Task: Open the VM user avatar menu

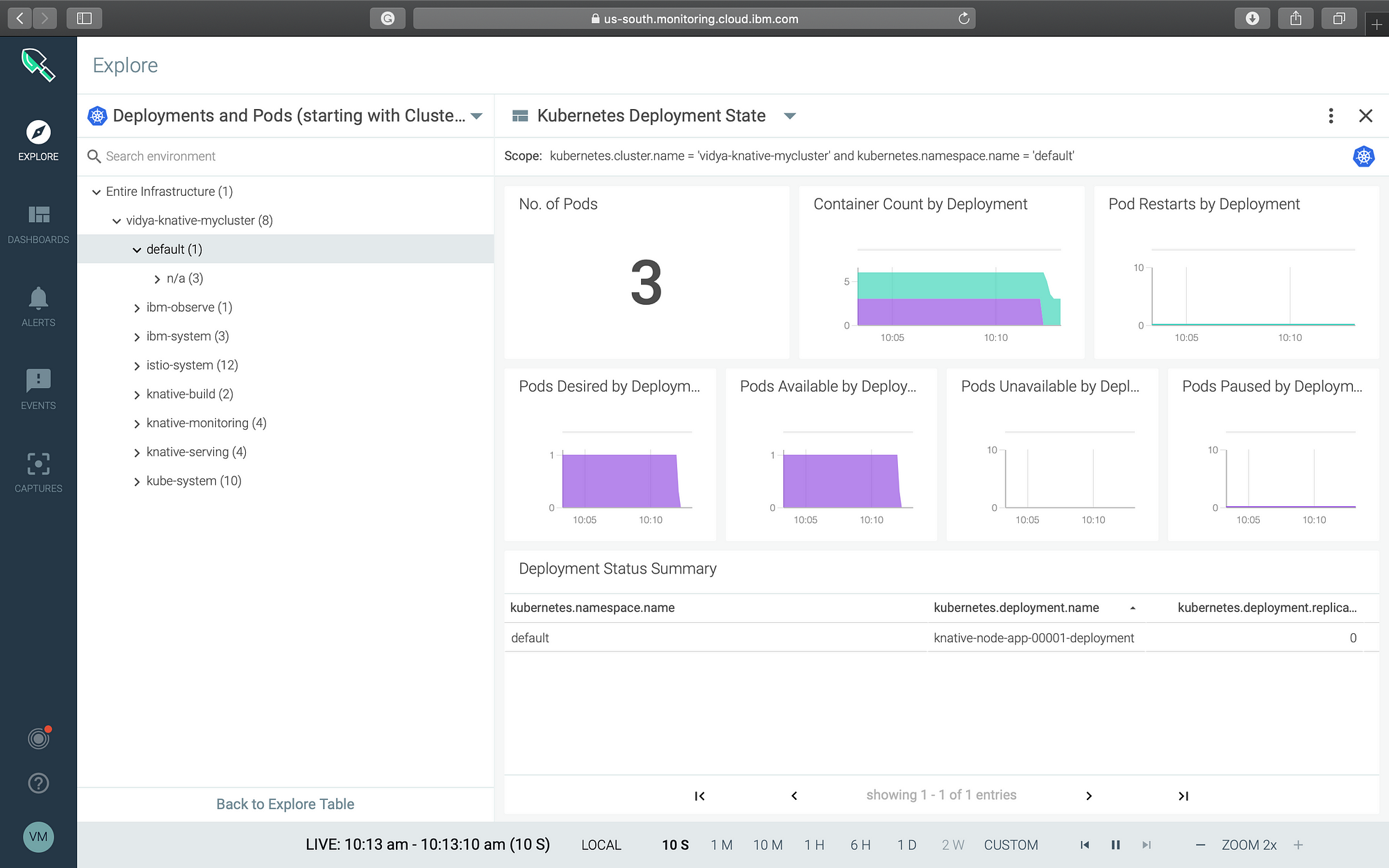Action: point(38,837)
